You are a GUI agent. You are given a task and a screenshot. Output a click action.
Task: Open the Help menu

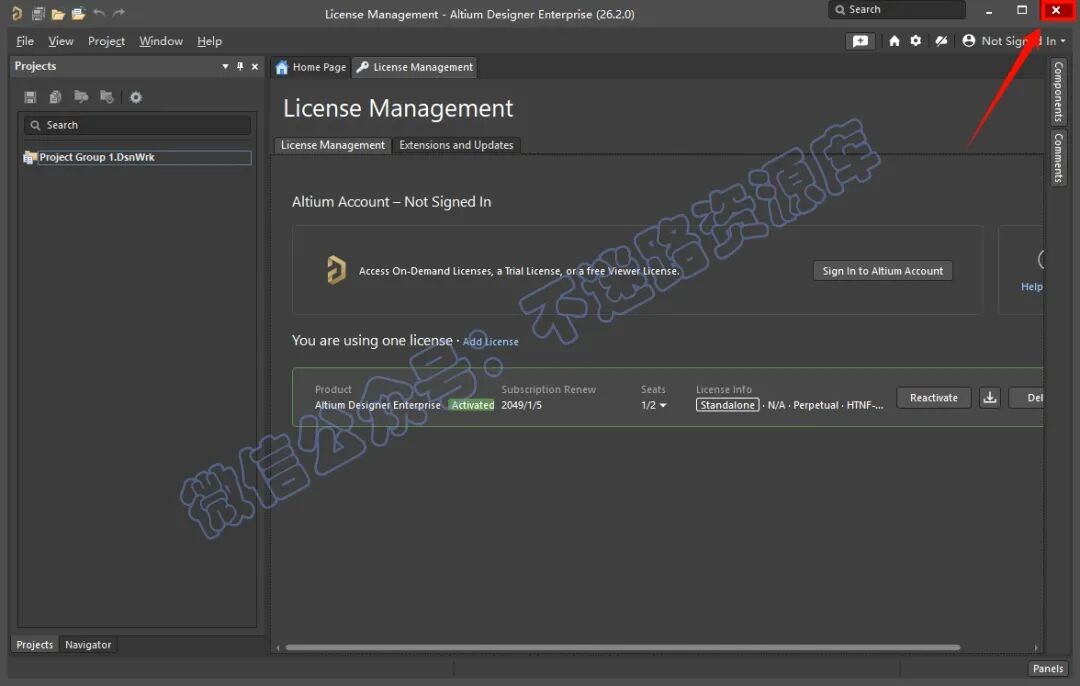[209, 41]
